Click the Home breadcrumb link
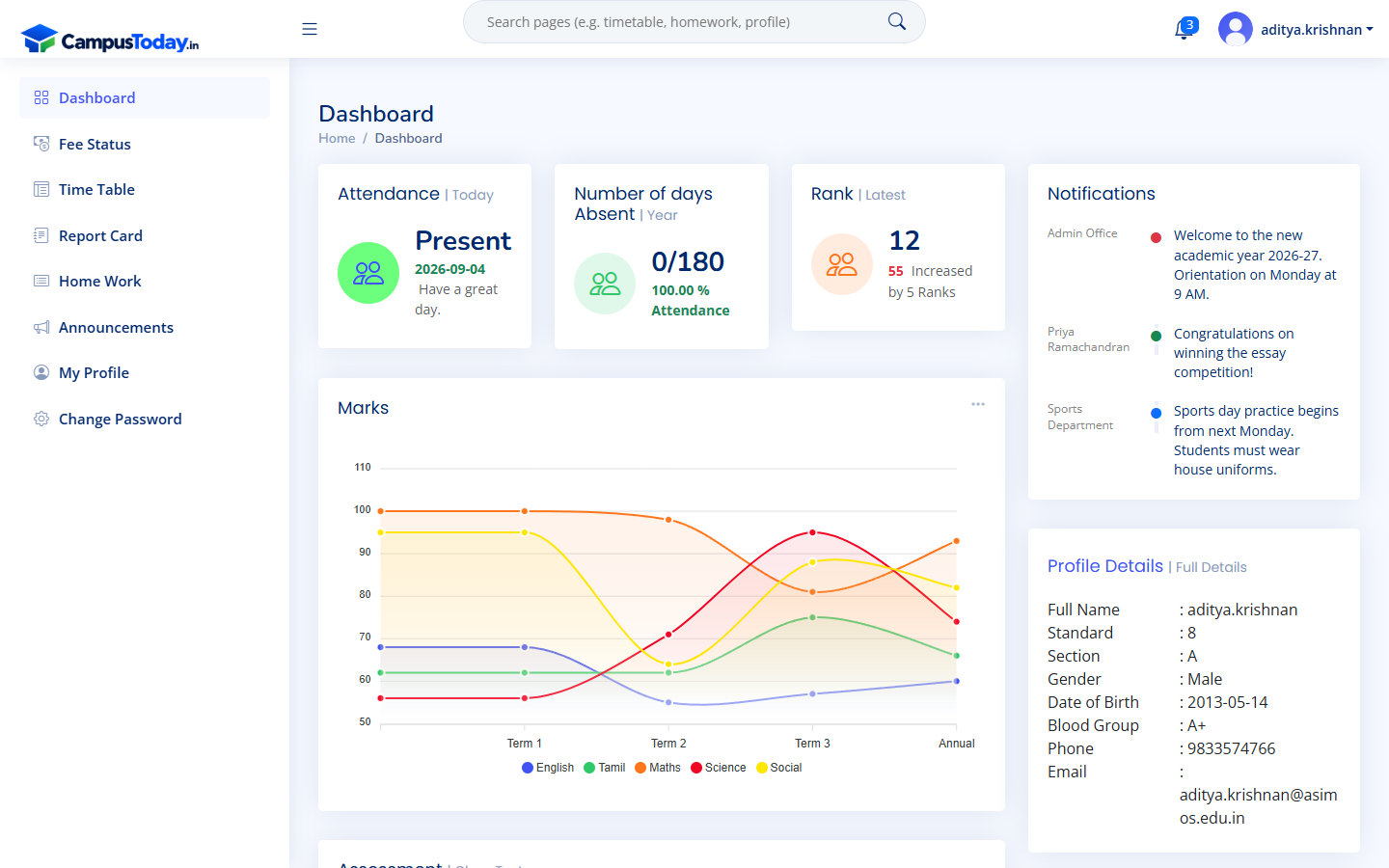 pyautogui.click(x=337, y=138)
